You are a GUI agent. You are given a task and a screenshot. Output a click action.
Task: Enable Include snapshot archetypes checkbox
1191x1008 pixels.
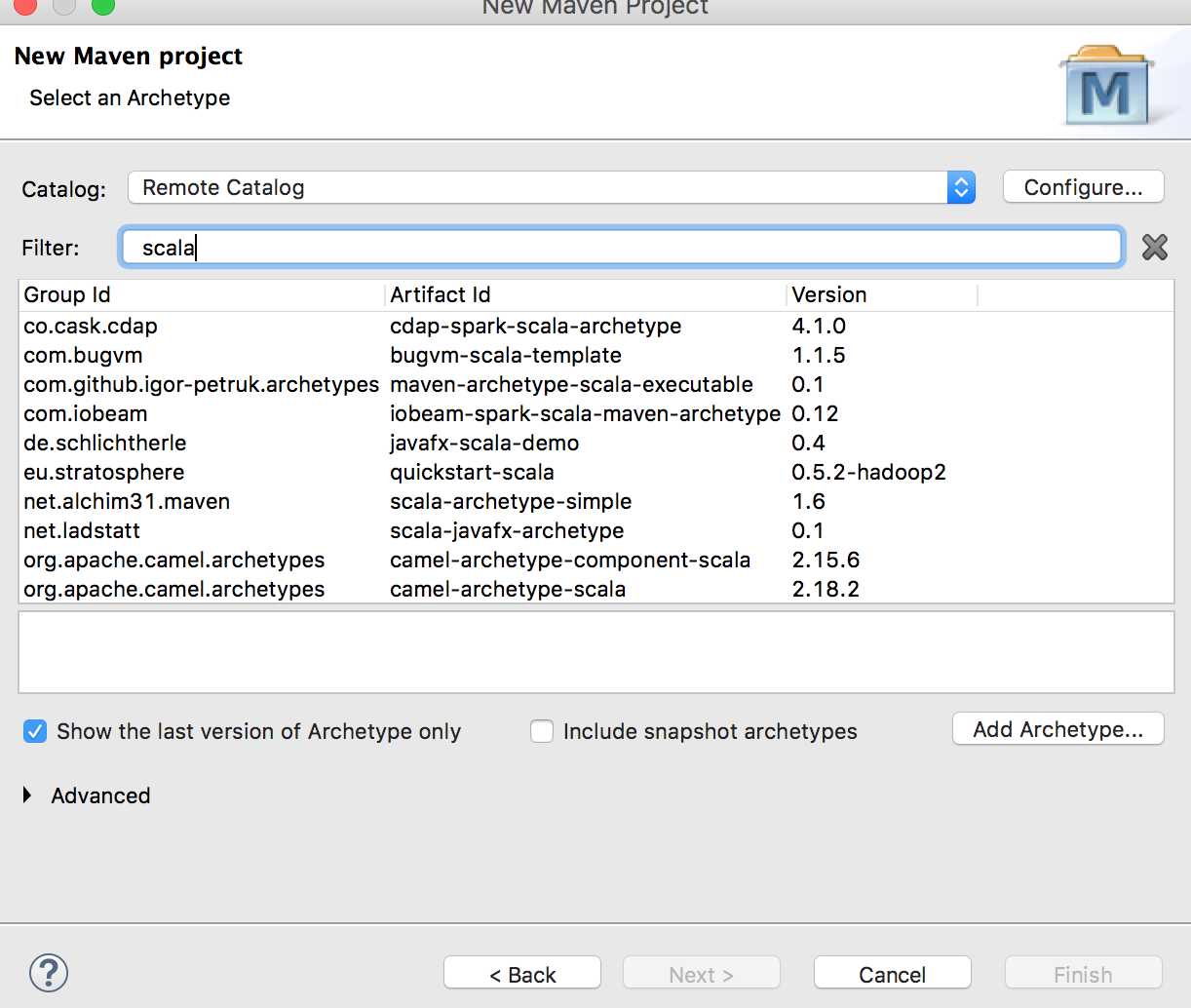(x=542, y=731)
